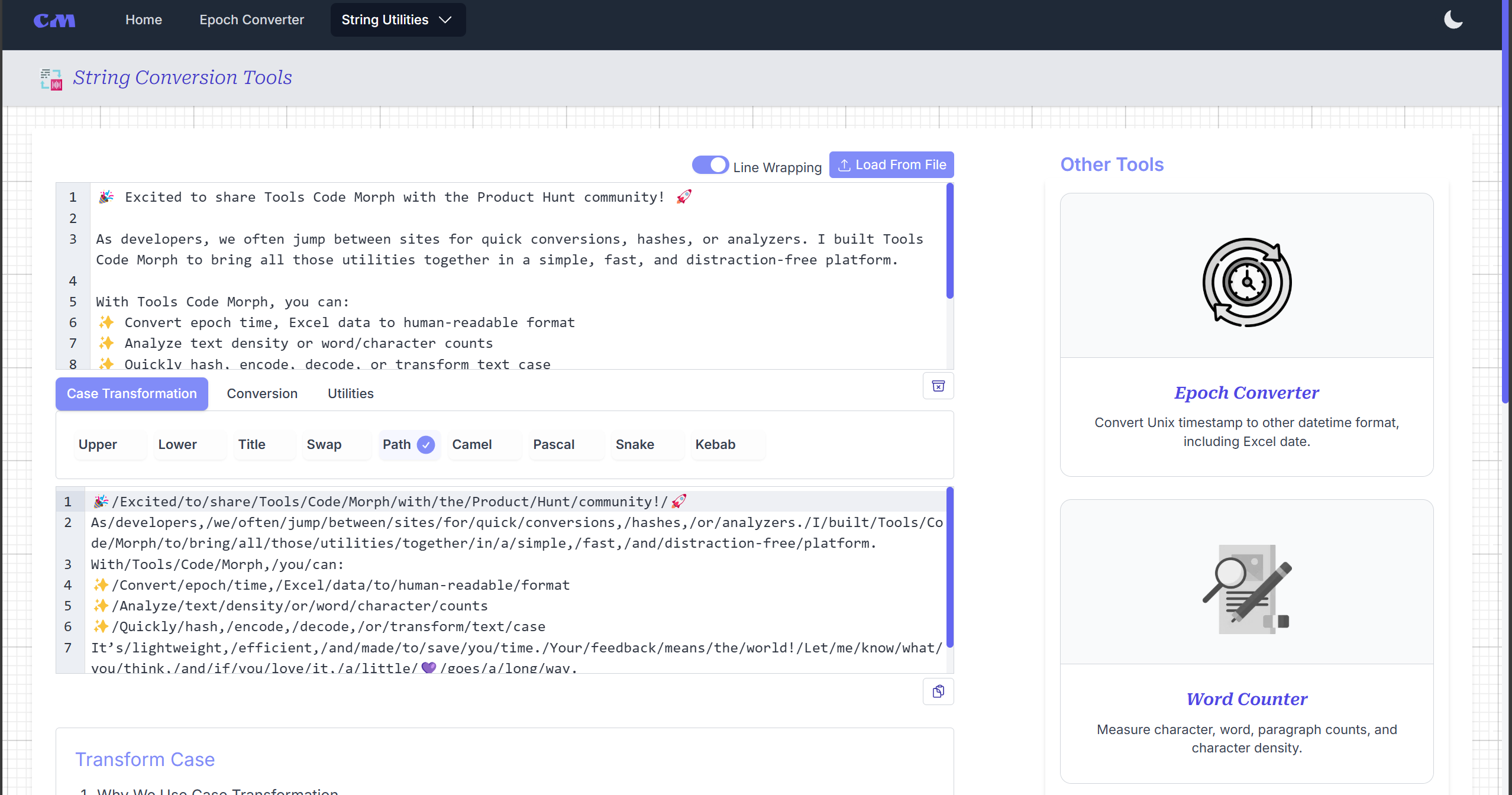1512x795 pixels.
Task: Toggle the Line Wrapping switch
Action: [x=710, y=165]
